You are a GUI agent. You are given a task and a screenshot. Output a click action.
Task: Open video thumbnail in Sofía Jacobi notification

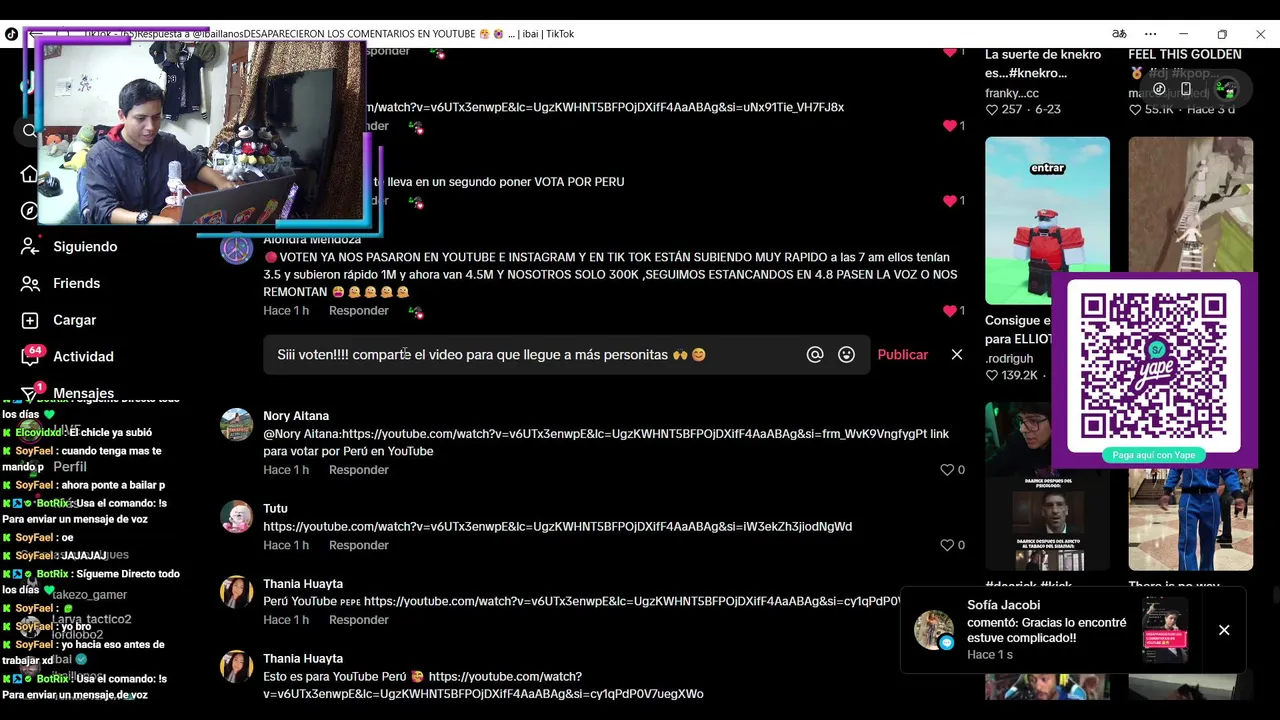(x=1165, y=630)
